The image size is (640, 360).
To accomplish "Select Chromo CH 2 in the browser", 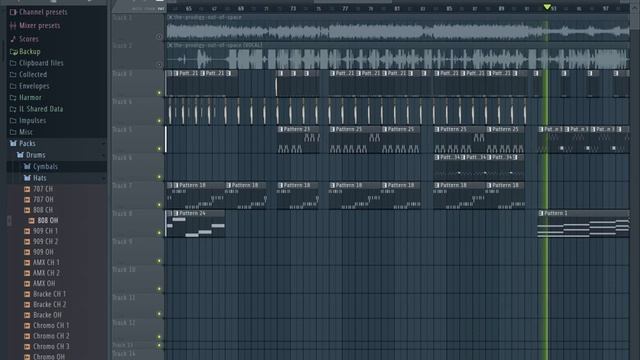I will click(x=51, y=336).
